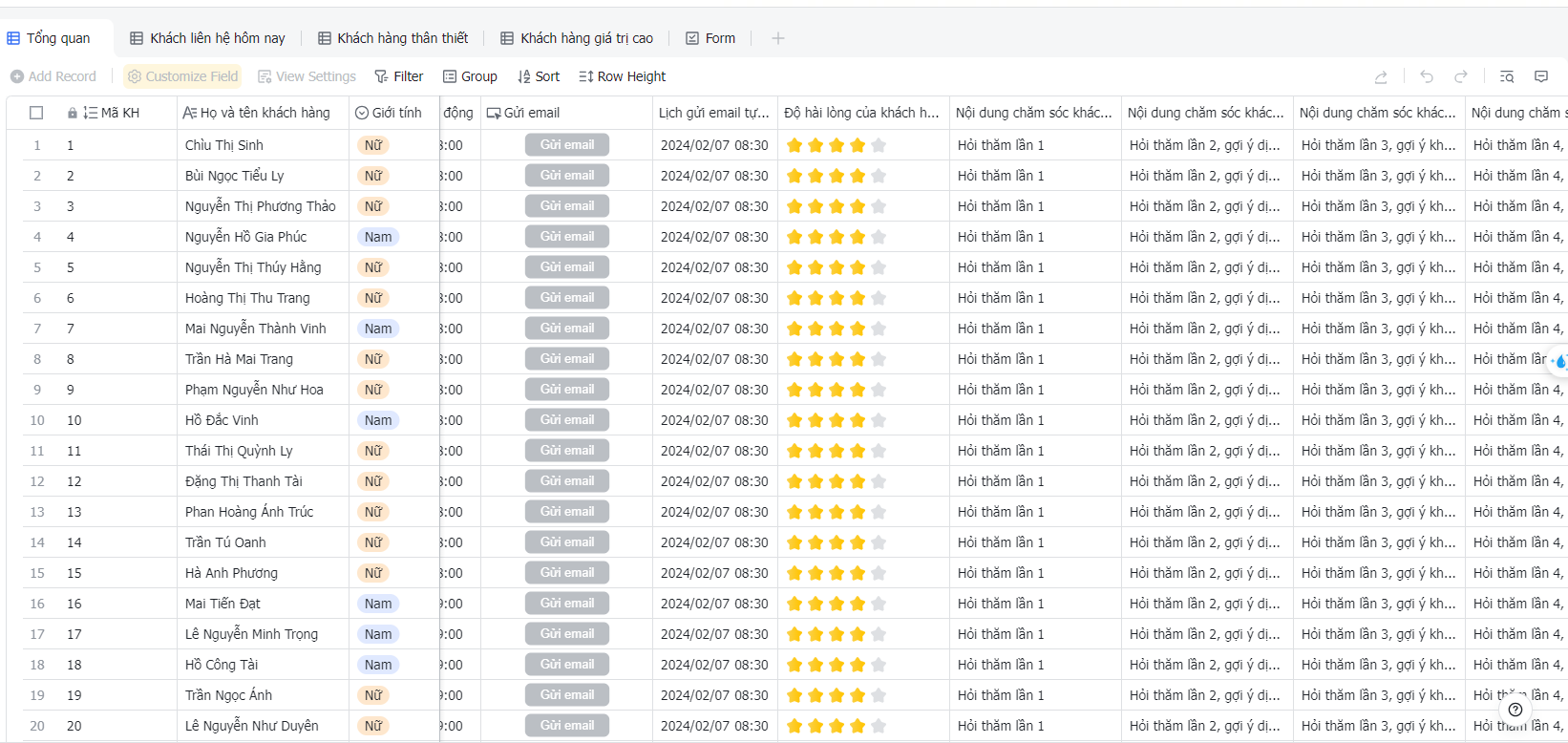The width and height of the screenshot is (1568, 743).
Task: Select the name cell Nguyễn Thị Thúy Hằng
Action: pos(263,267)
